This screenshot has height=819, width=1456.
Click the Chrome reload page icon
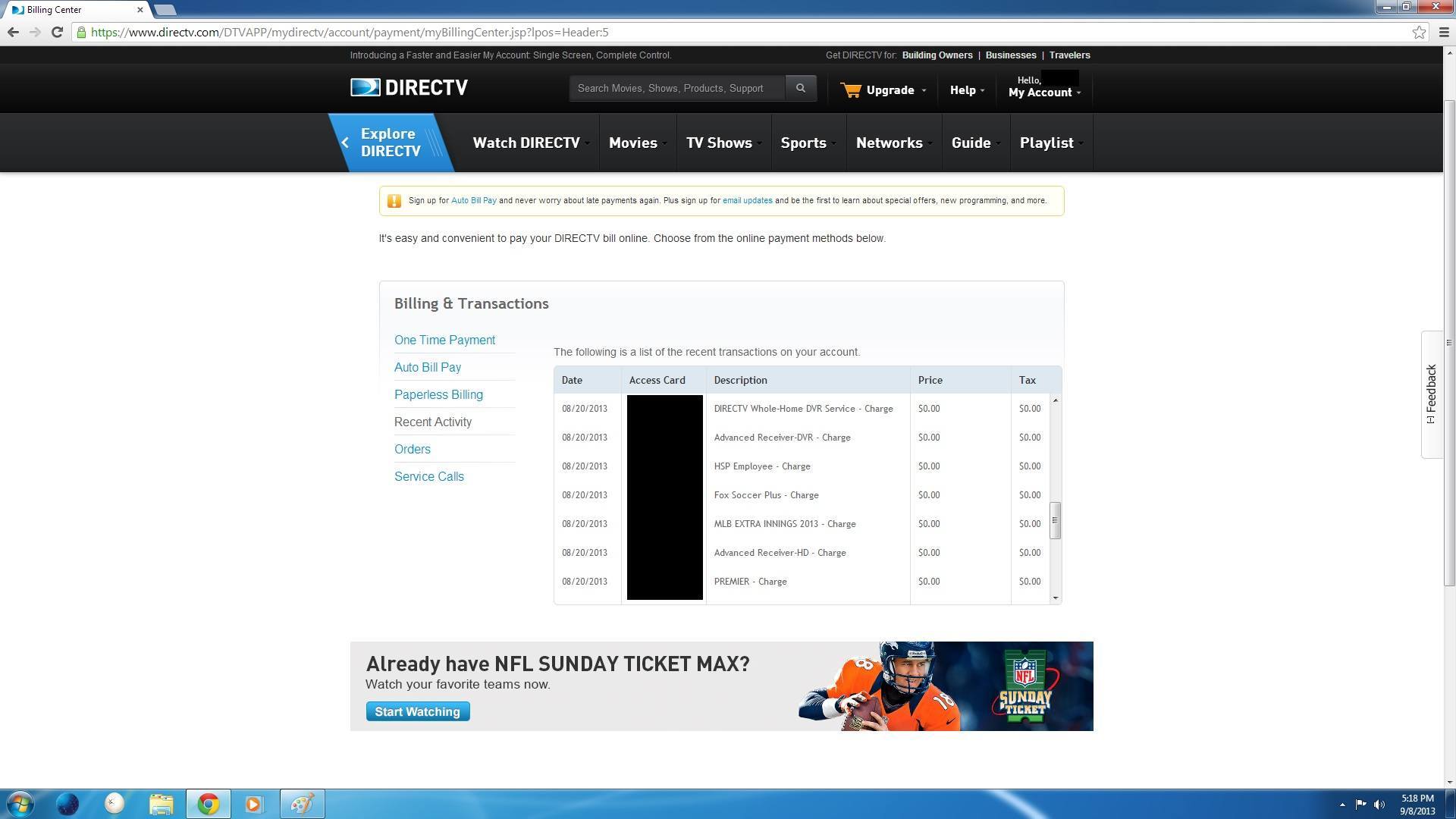[x=57, y=32]
